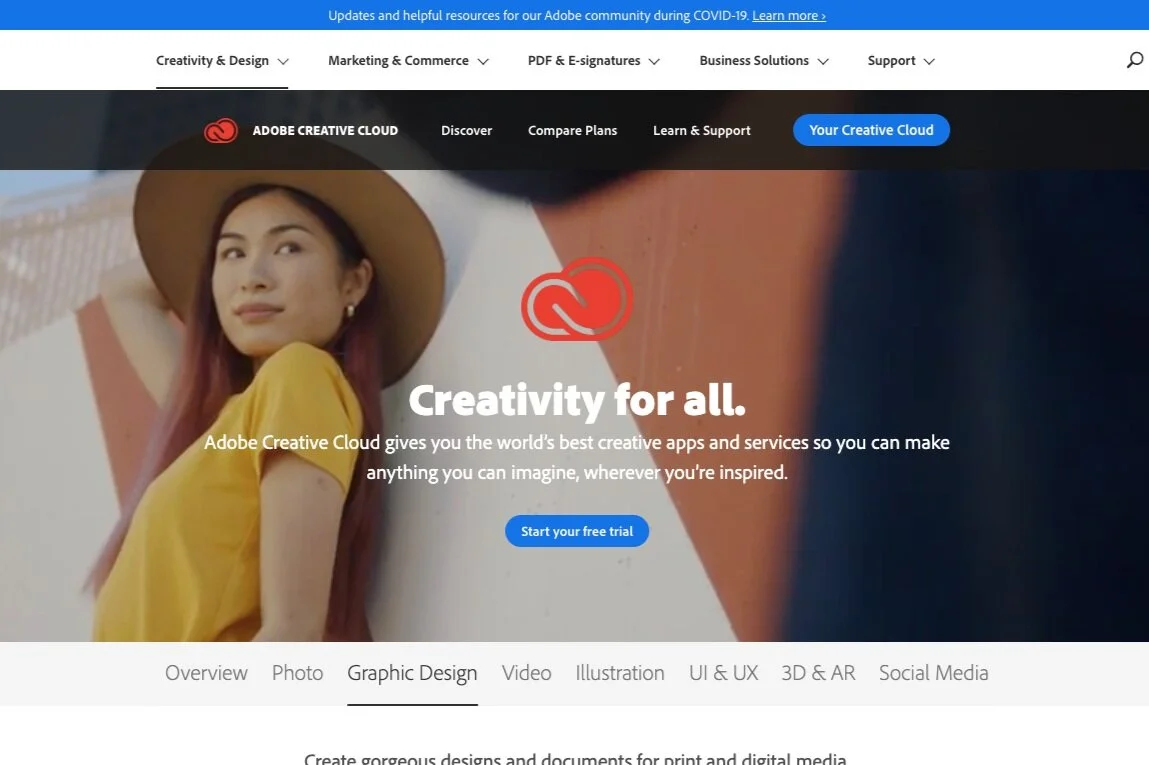Go to the Discover page
Image resolution: width=1149 pixels, height=765 pixels.
click(466, 130)
